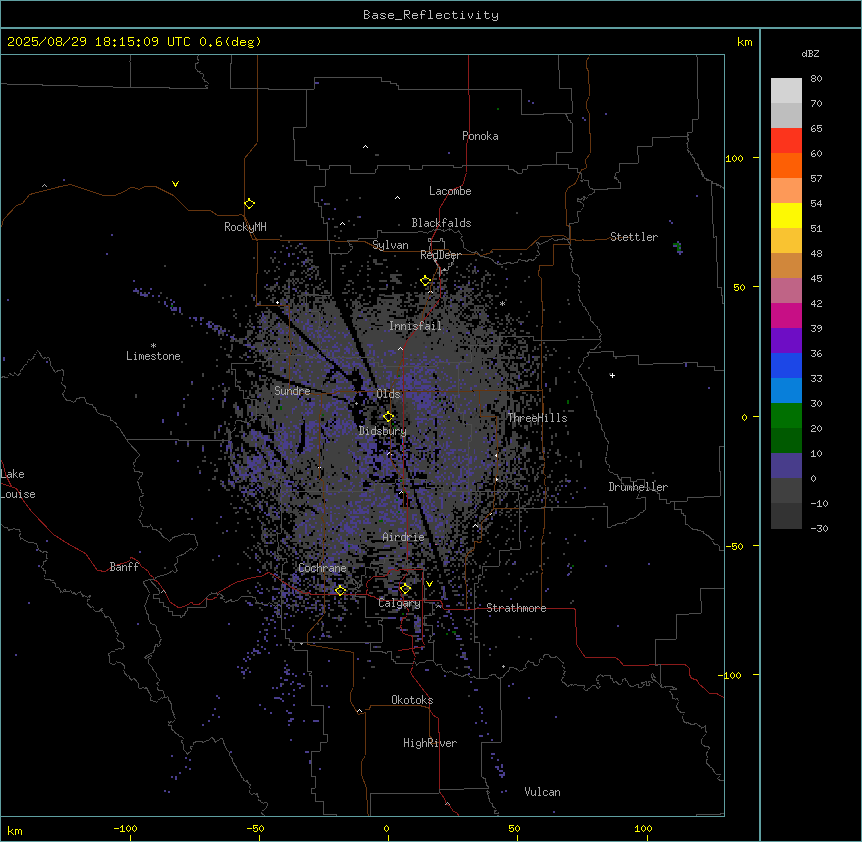This screenshot has height=842, width=862.
Task: Click the yellow V marker just east of Calgary
Action: pyautogui.click(x=429, y=584)
